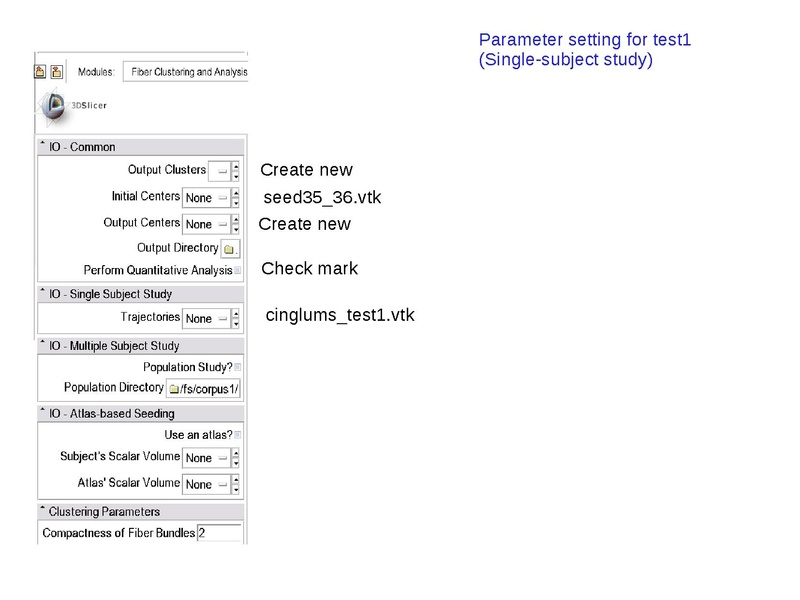Viewport: 800px width, 600px height.
Task: Open the Output Clusters dropdown
Action: (222, 170)
